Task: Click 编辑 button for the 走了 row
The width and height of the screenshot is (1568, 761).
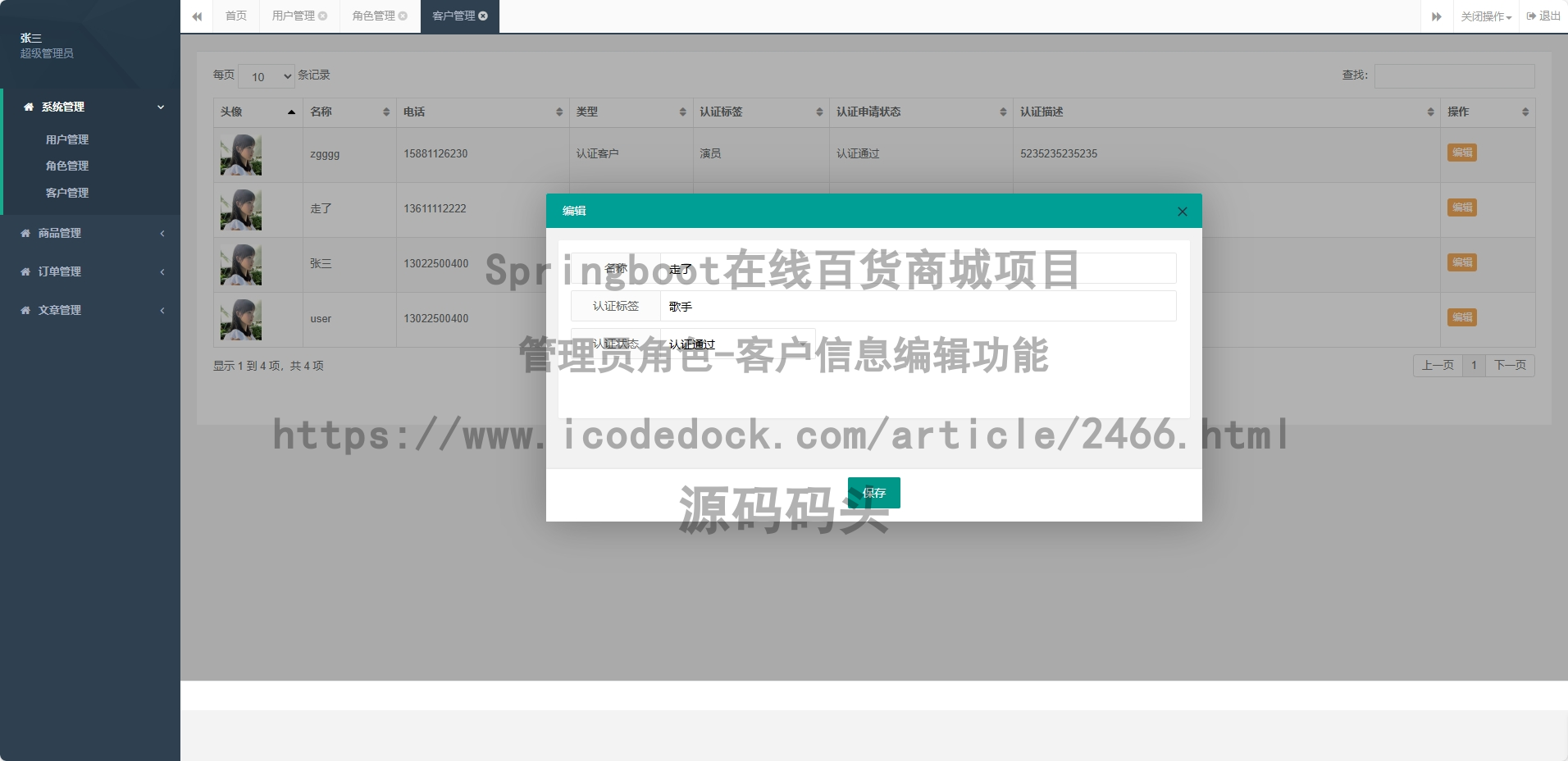Action: coord(1462,207)
